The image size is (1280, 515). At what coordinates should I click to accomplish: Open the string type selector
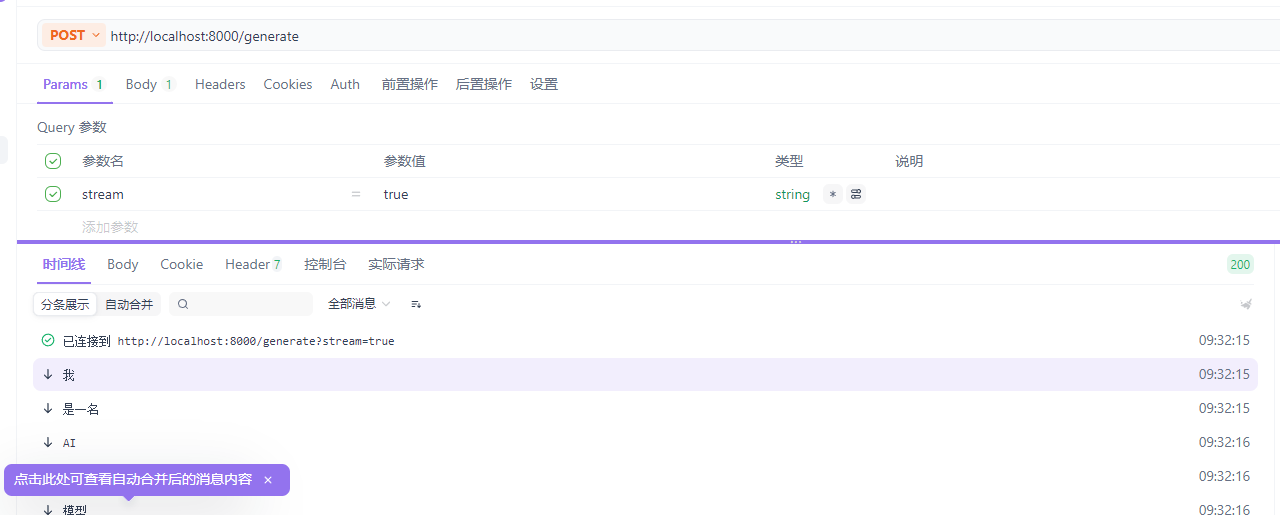[792, 194]
